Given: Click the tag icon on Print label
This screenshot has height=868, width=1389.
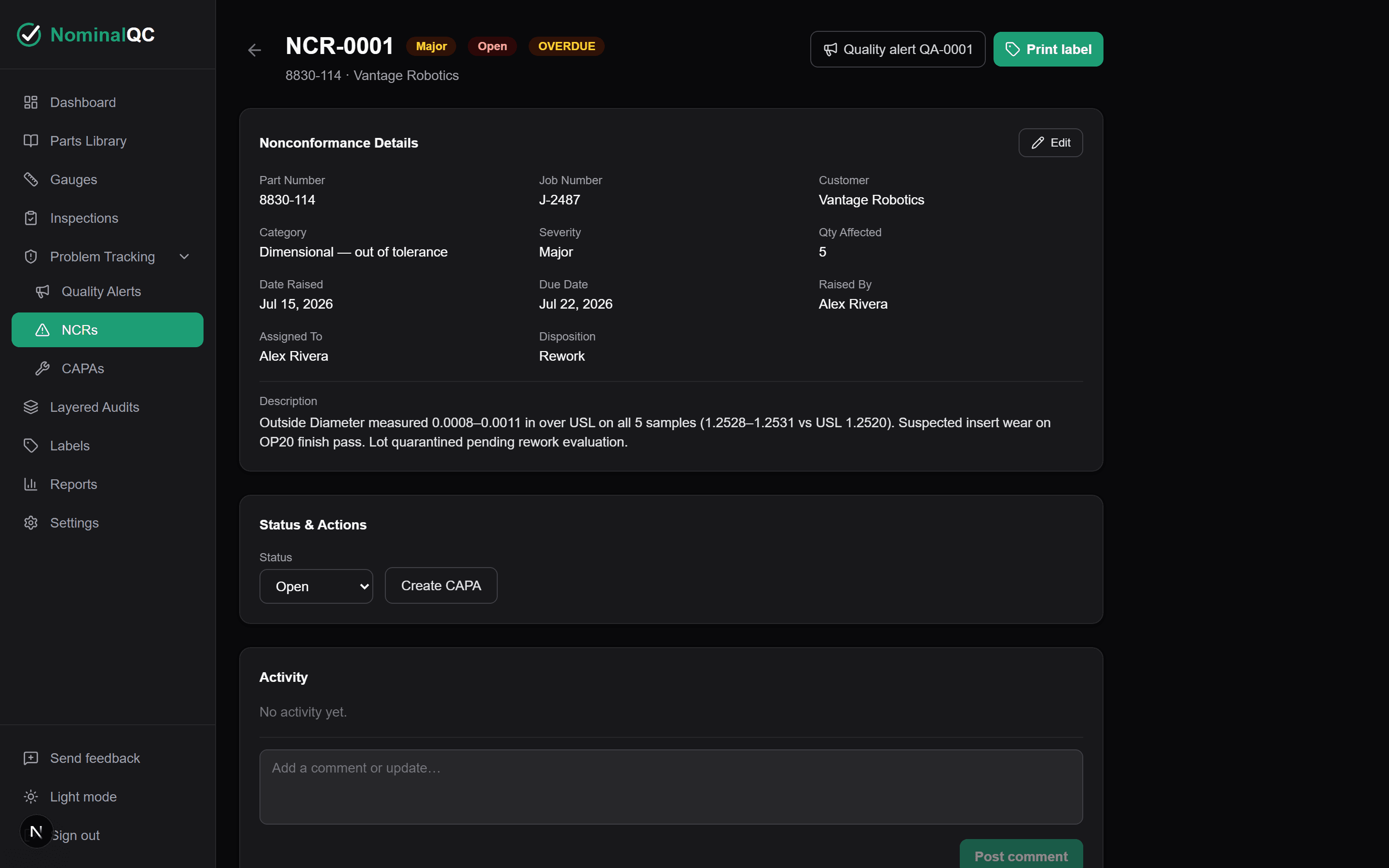Looking at the screenshot, I should (x=1012, y=49).
